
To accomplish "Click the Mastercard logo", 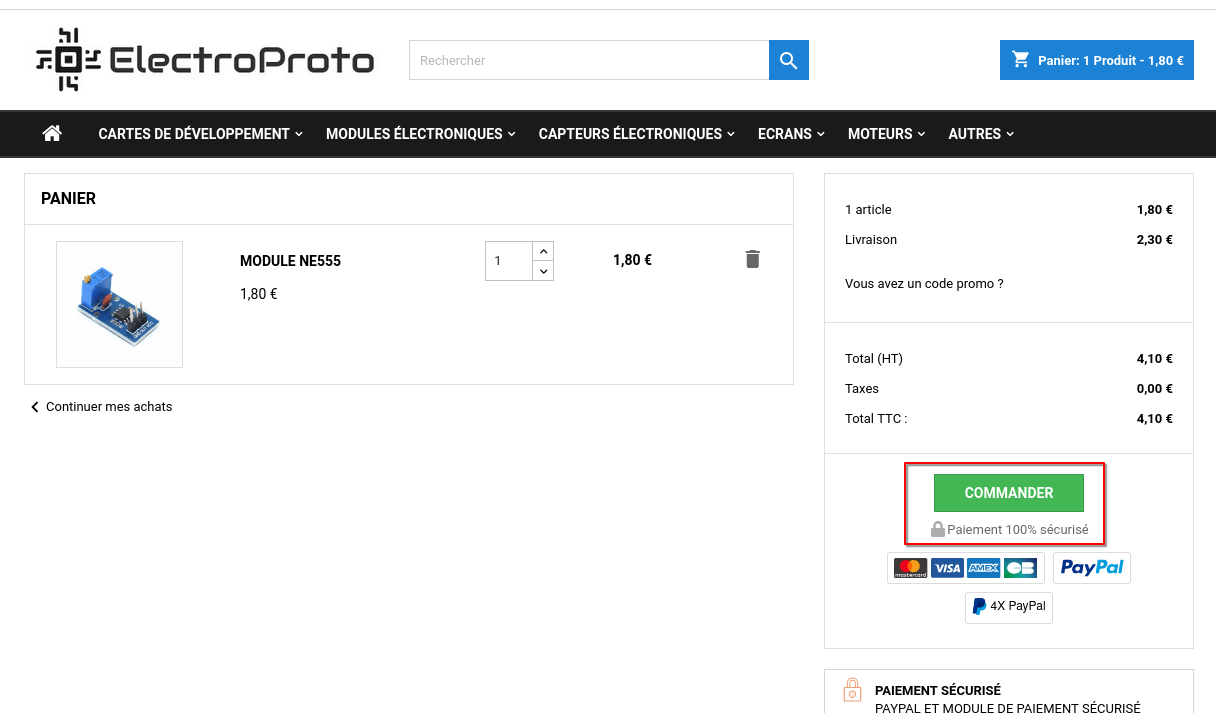I will coord(910,568).
